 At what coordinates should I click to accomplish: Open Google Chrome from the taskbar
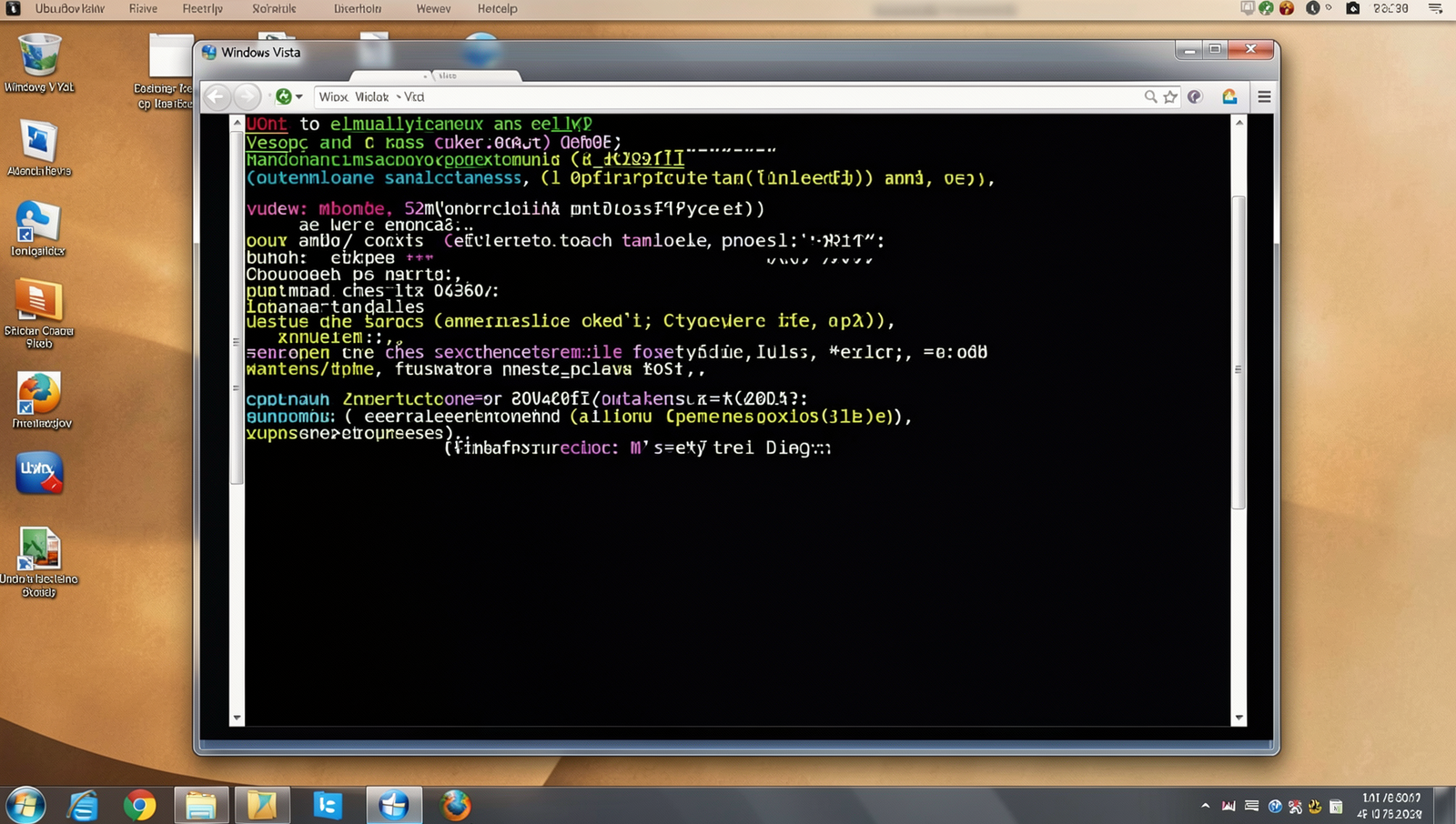139,806
